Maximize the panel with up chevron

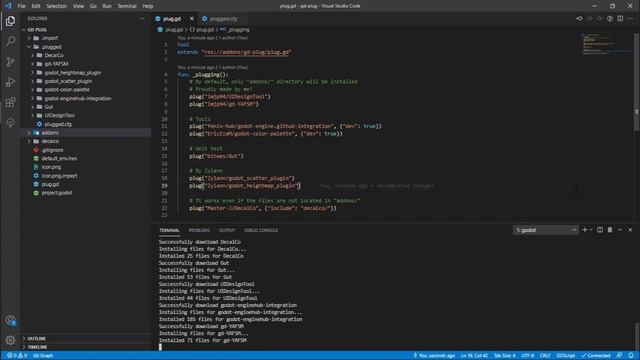(x=620, y=230)
